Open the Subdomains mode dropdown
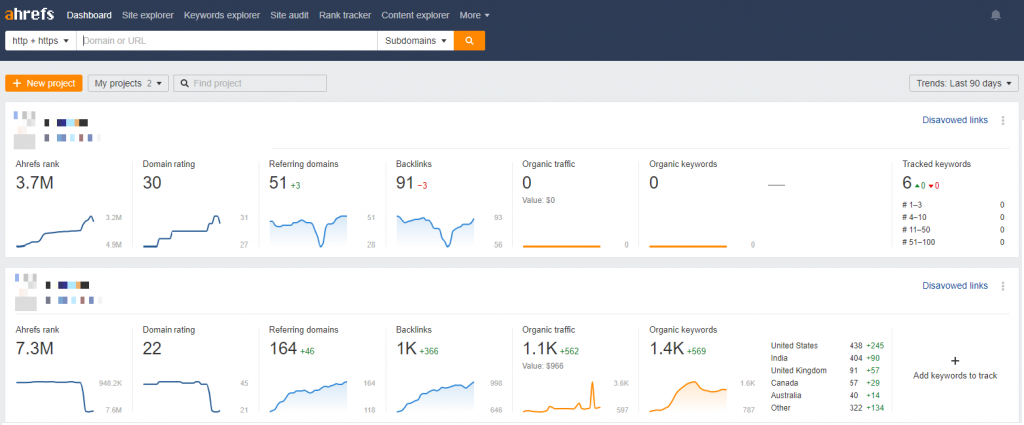The height and width of the screenshot is (425, 1024). tap(415, 40)
